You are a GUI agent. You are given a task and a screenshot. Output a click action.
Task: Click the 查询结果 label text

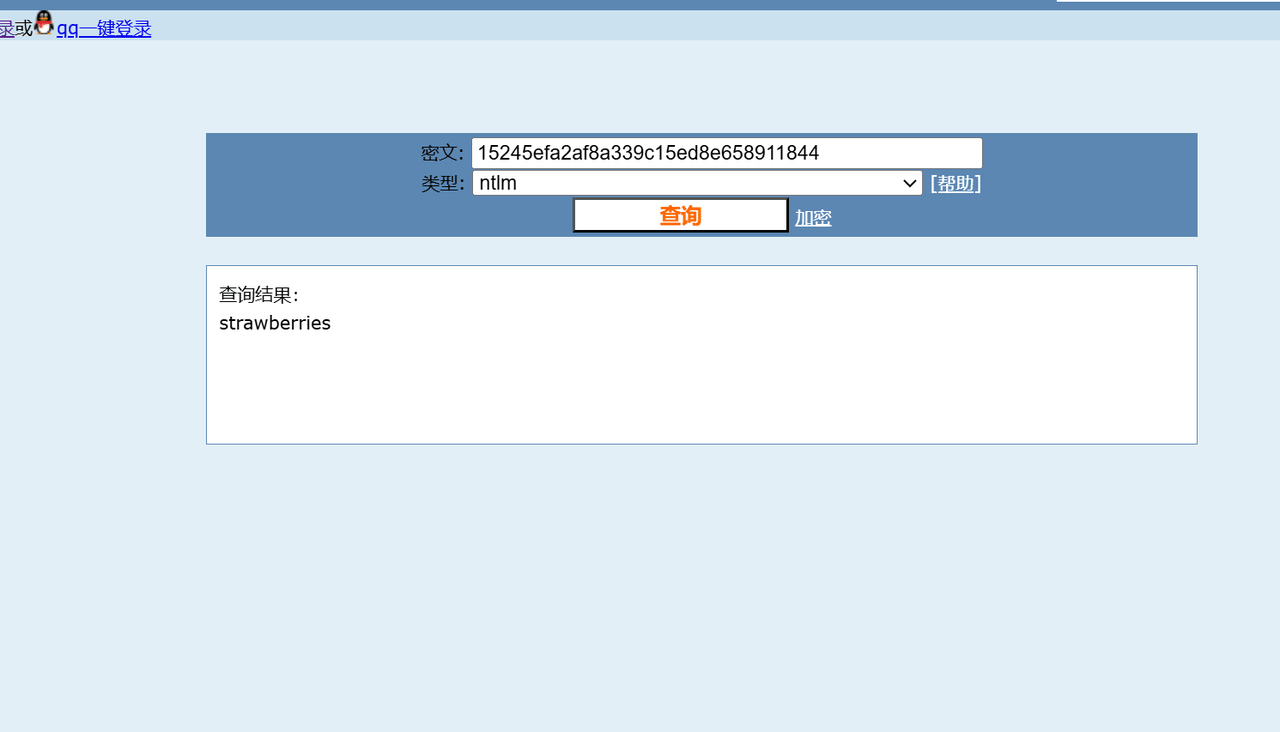[x=259, y=295]
